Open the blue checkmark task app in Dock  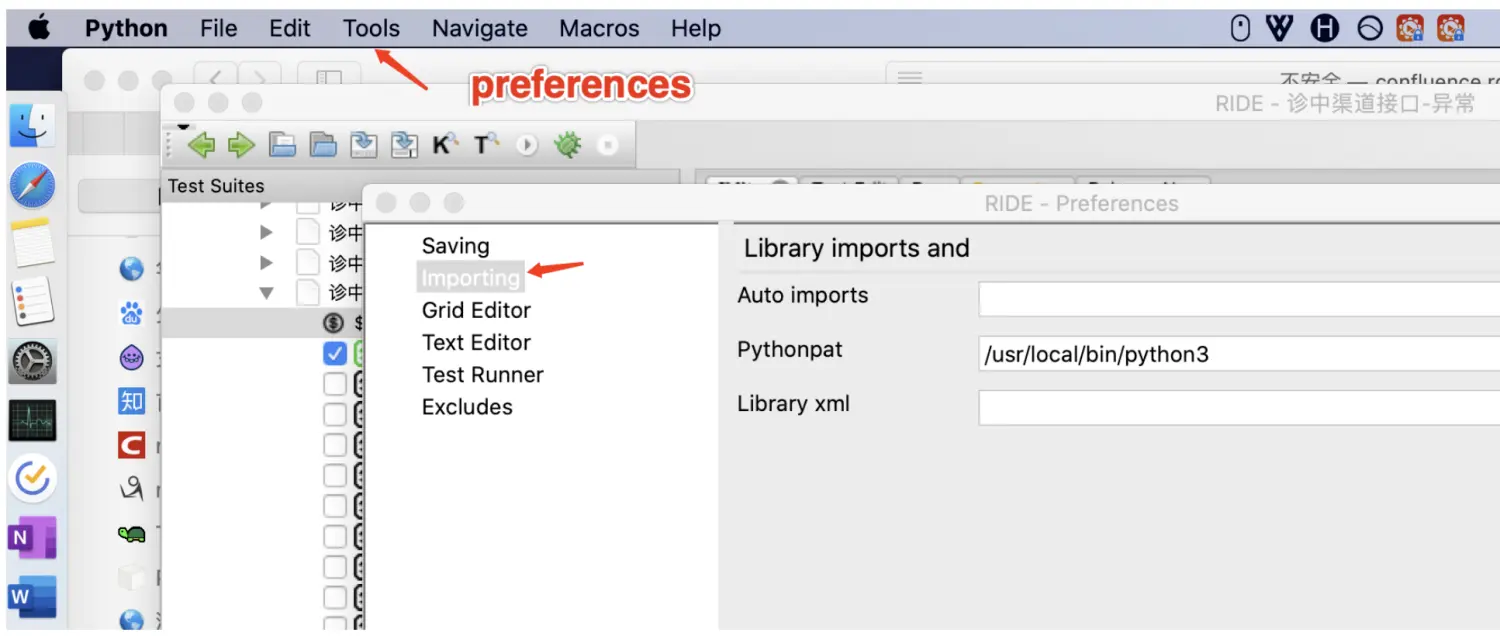coord(32,479)
